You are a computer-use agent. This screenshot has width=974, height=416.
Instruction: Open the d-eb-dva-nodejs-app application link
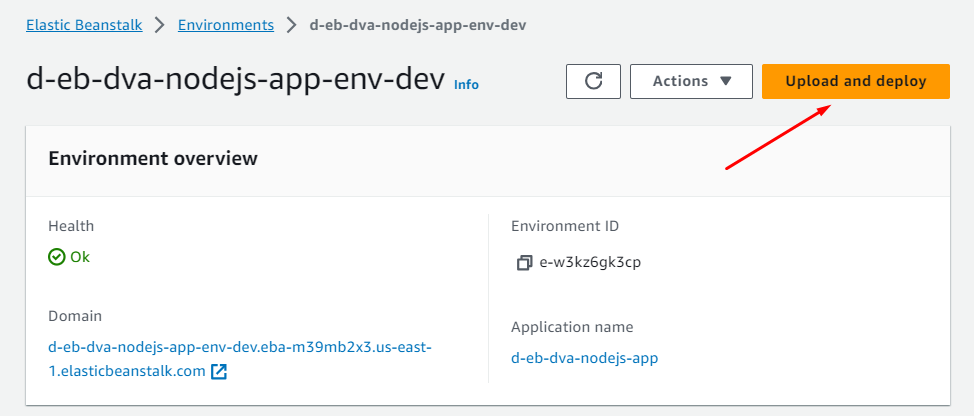584,358
